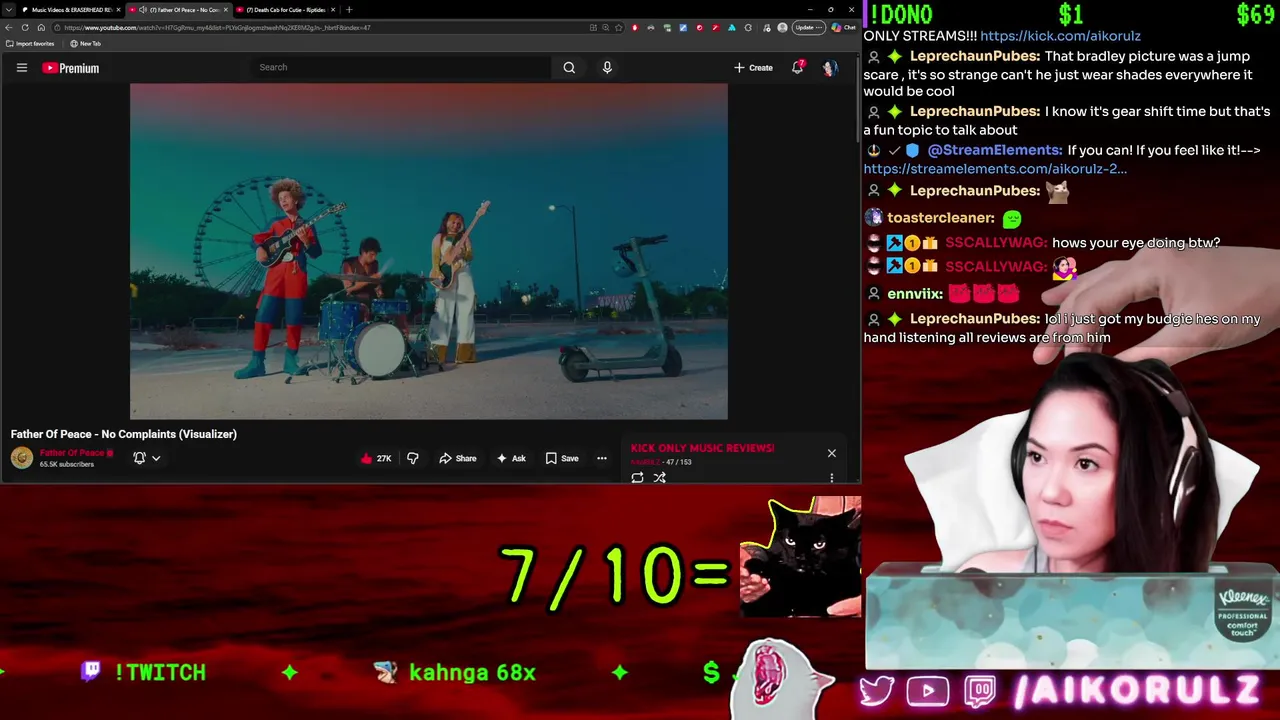The width and height of the screenshot is (1280, 720).
Task: Click the 'KICK ONLY MUSIC REVIEWS!' playlist title
Action: pyautogui.click(x=702, y=448)
